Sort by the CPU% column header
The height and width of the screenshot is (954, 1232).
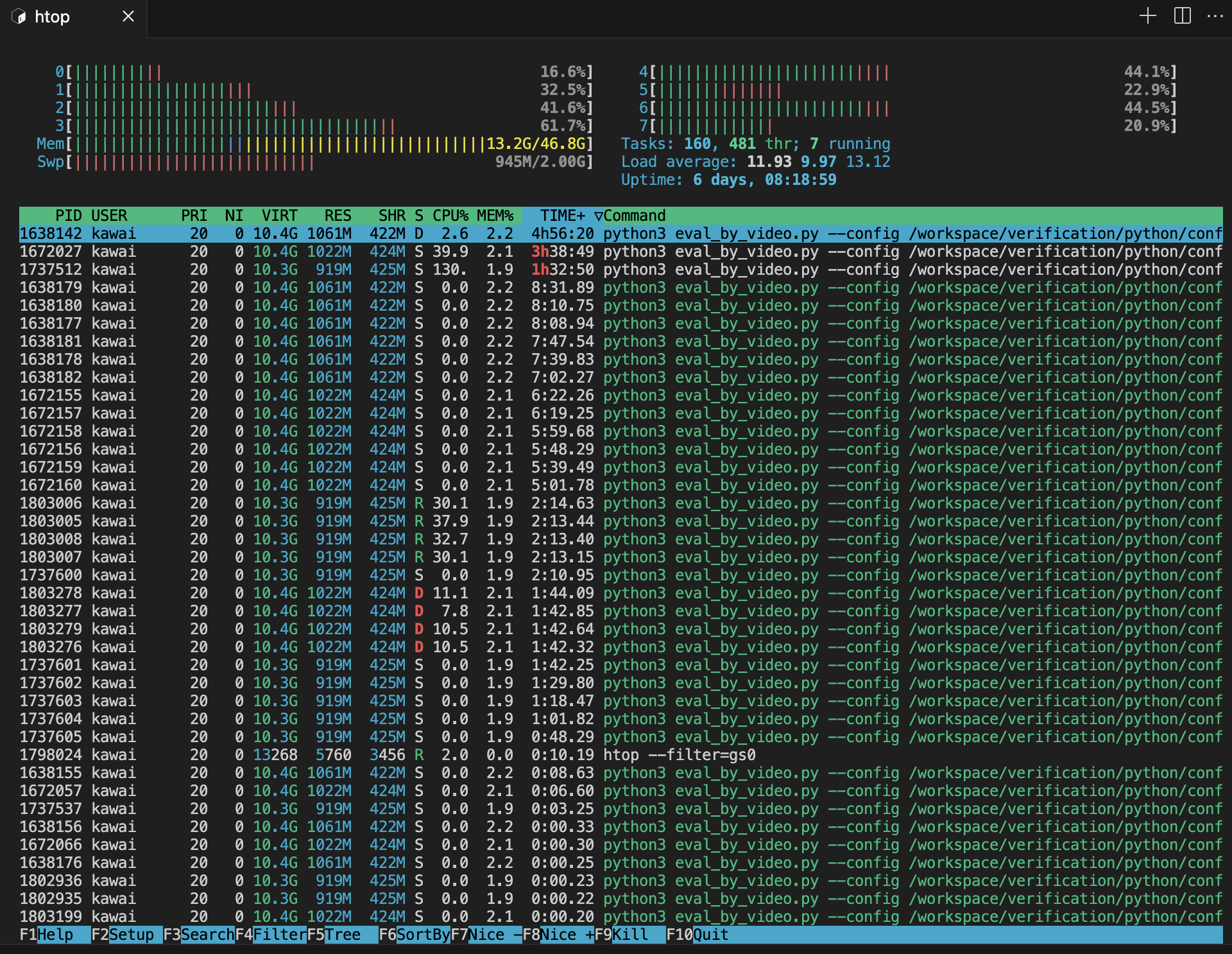click(450, 216)
